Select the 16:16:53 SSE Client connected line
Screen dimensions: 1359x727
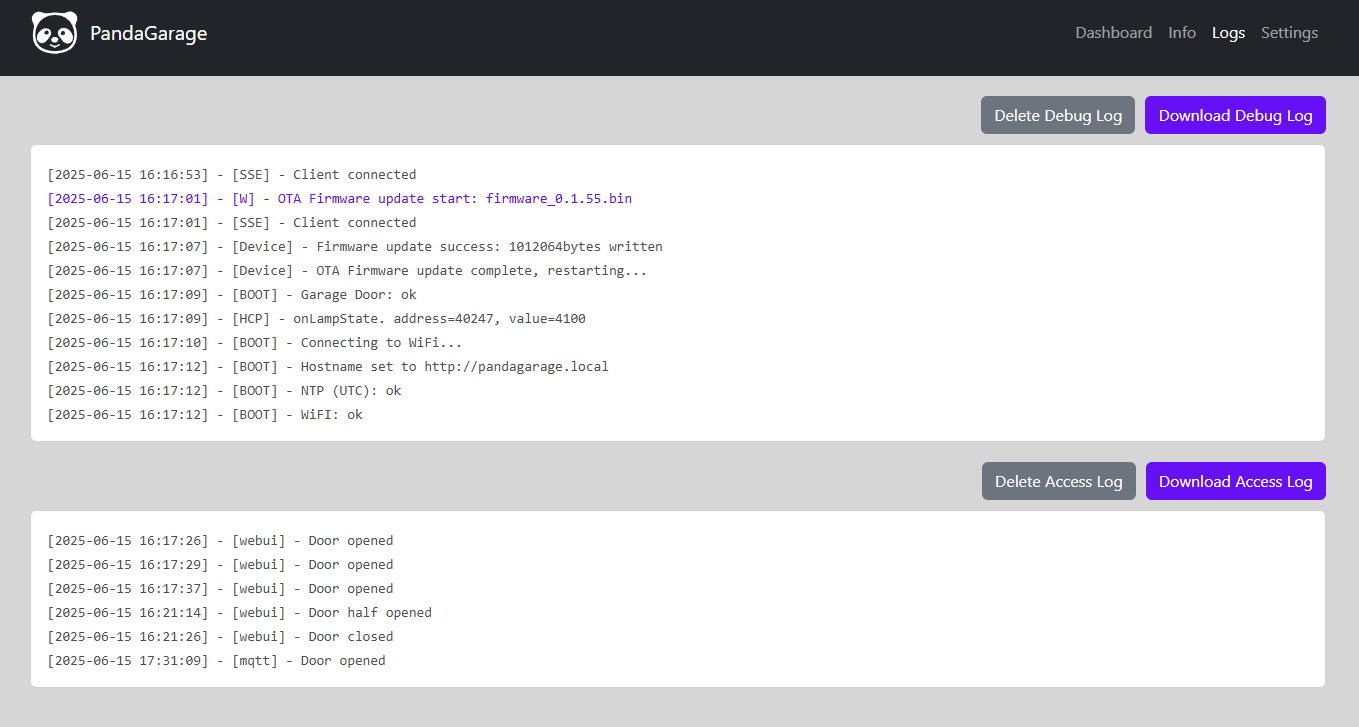(x=232, y=175)
